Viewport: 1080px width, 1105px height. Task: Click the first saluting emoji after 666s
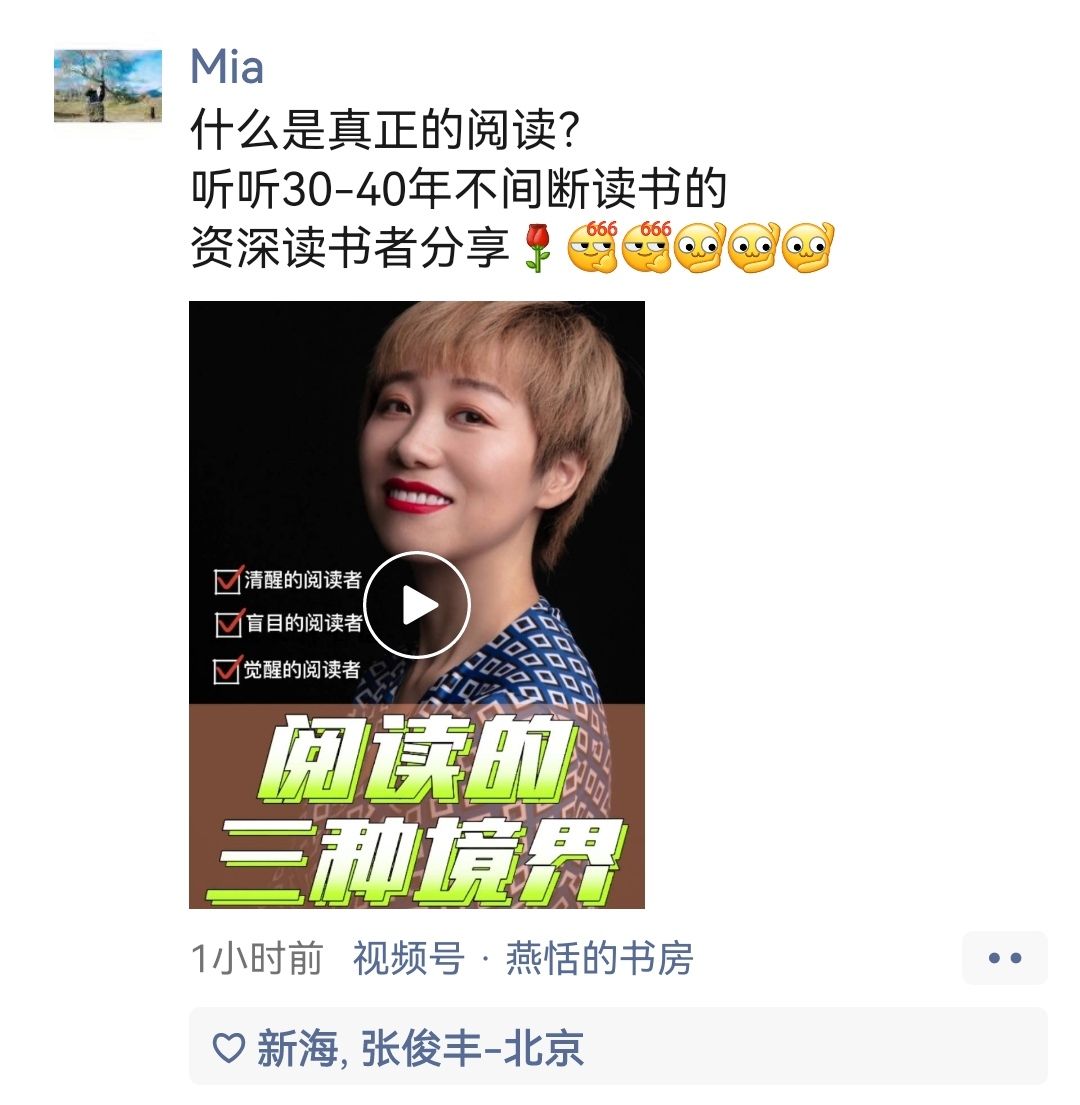point(700,247)
